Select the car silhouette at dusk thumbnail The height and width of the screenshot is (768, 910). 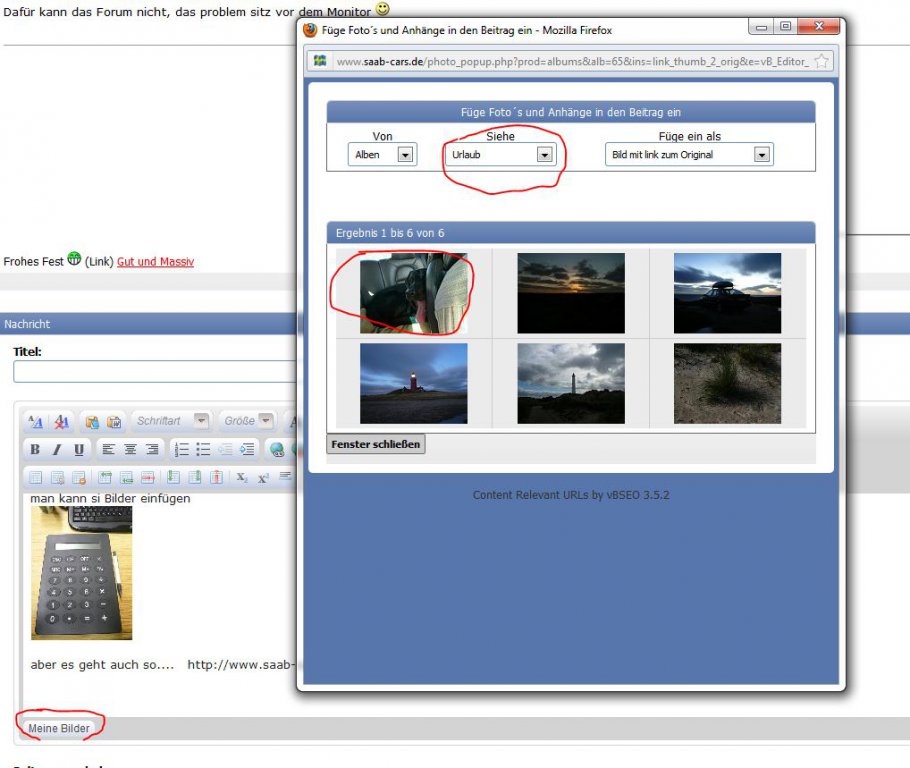727,293
